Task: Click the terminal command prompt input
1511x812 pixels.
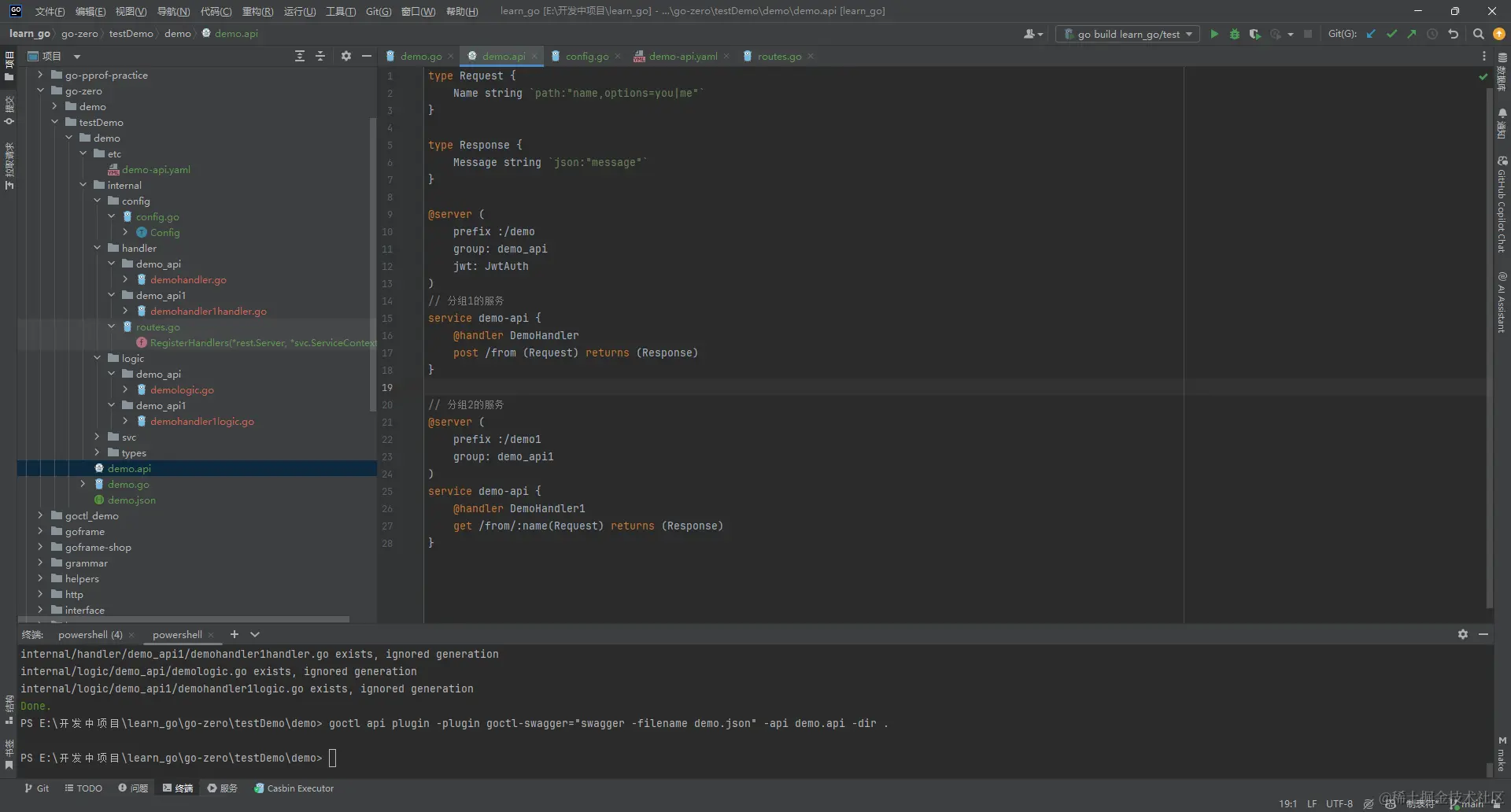Action: click(x=333, y=758)
